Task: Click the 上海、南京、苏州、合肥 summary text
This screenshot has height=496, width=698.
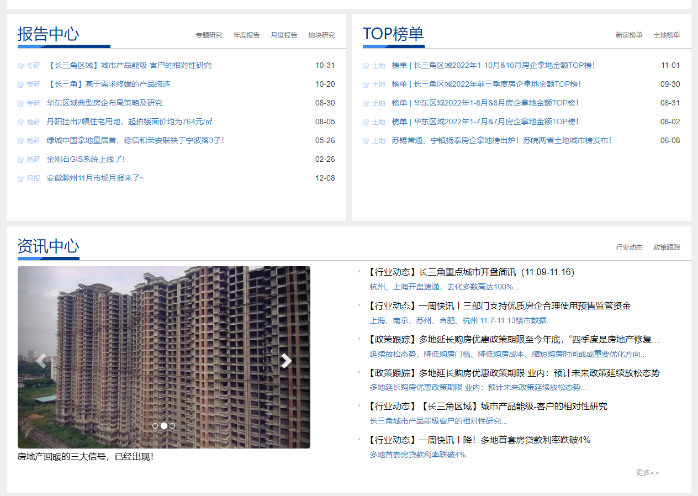Action: click(461, 321)
